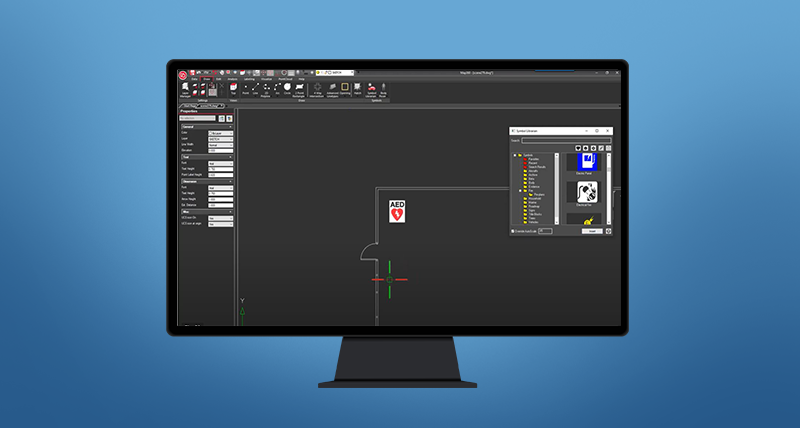Screen dimensions: 800x428
Task: Collapse the Fire folder in tree
Action: tap(519, 189)
